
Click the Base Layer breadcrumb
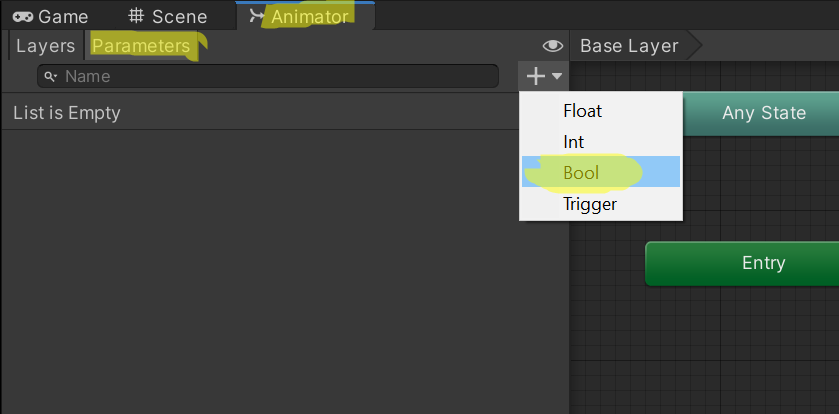[629, 46]
